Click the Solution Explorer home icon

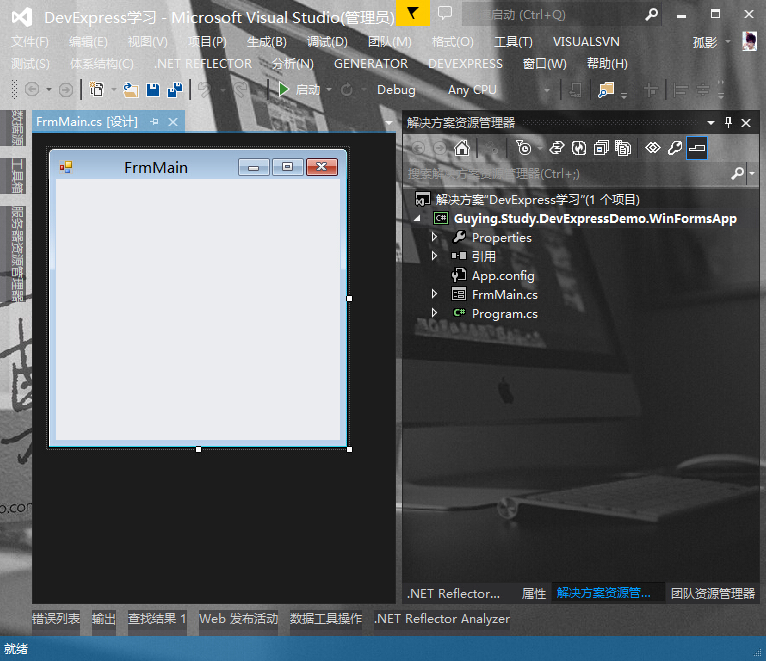point(462,148)
